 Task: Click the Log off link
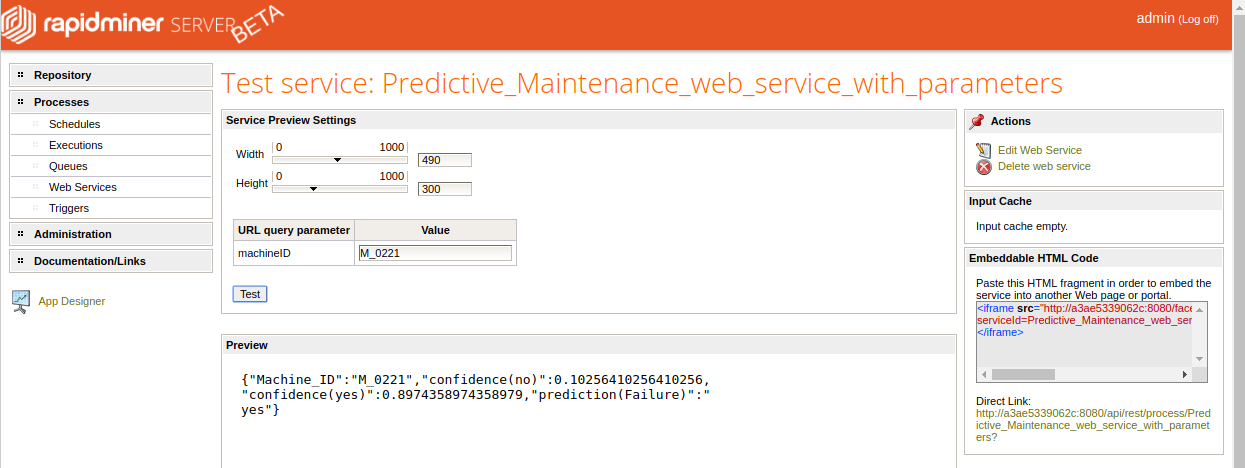tap(1198, 20)
